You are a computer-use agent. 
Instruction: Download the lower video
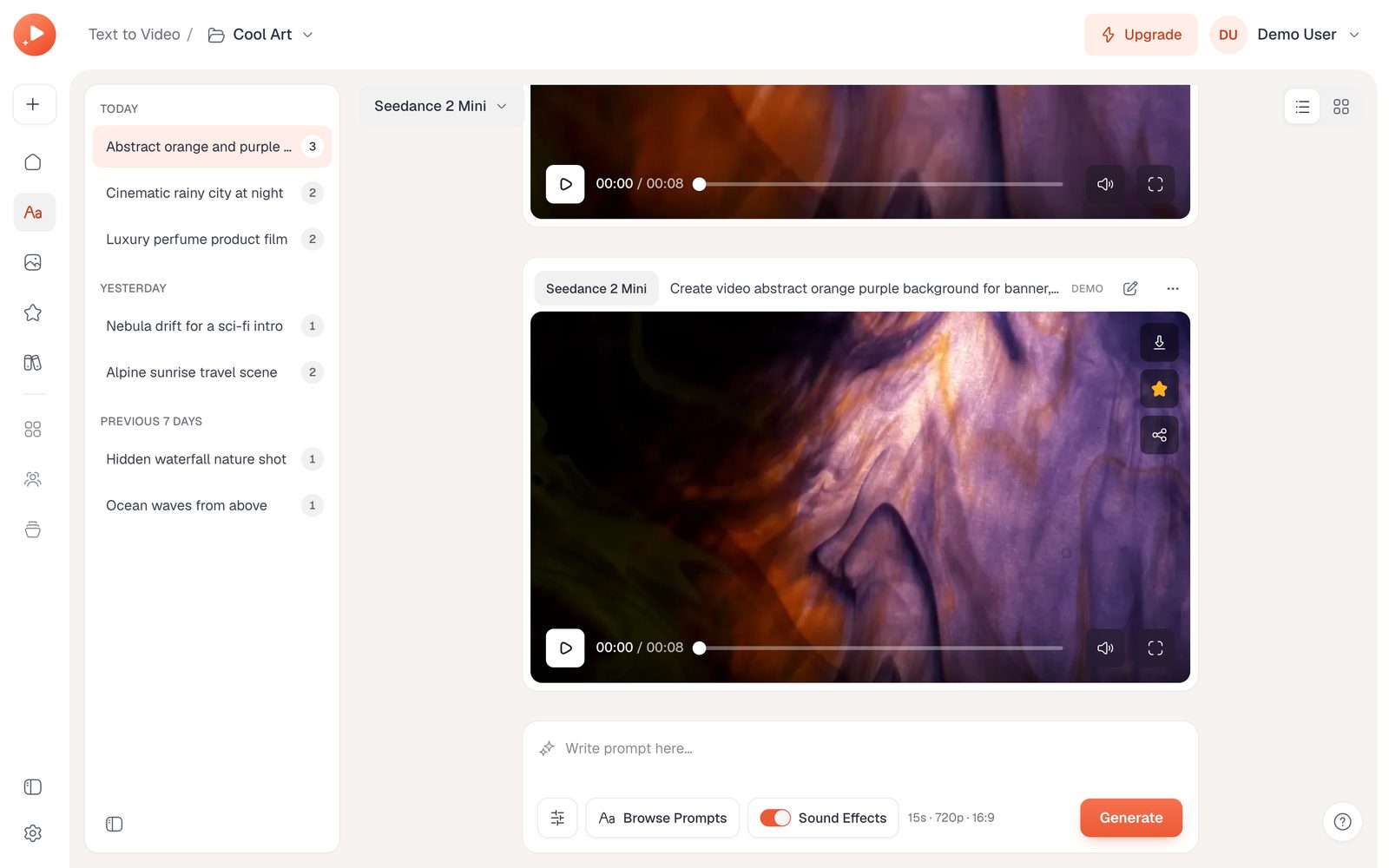point(1159,342)
